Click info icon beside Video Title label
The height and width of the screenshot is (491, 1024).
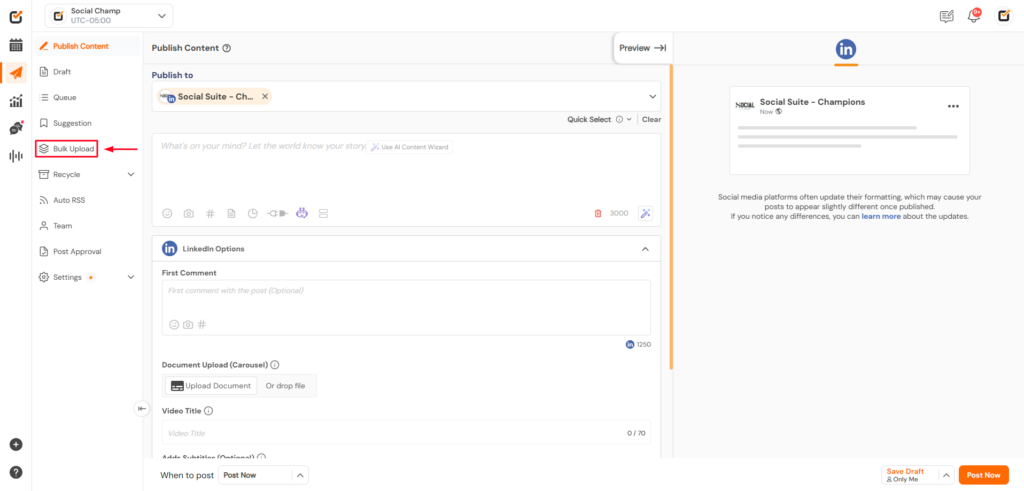(208, 411)
